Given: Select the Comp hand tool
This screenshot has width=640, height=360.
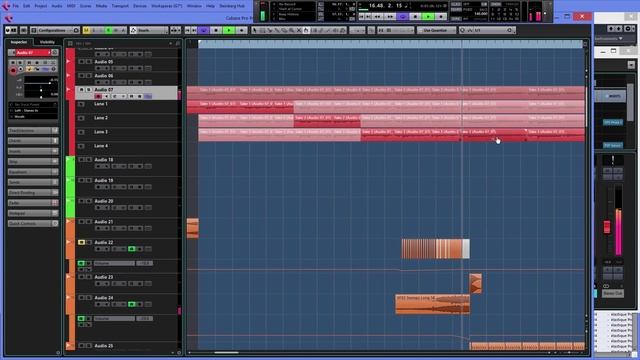Looking at the screenshot, I should [306, 30].
